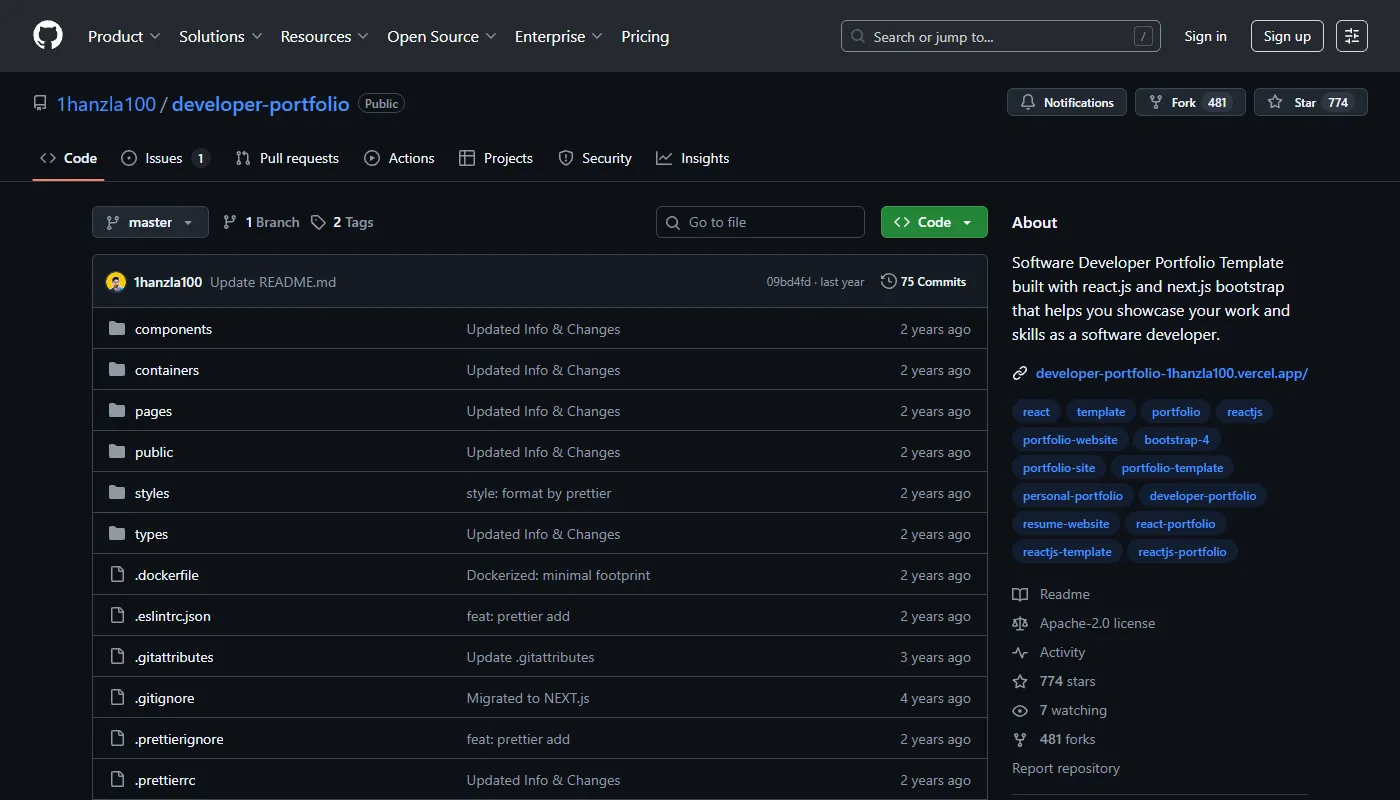Viewport: 1400px width, 800px height.
Task: Click the Notifications bell button
Action: point(1067,102)
